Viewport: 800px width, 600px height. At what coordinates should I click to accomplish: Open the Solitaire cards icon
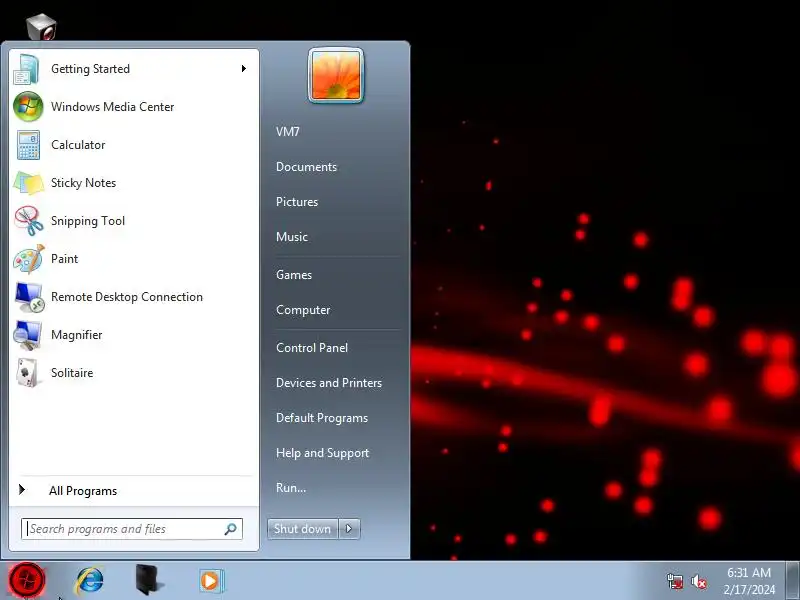tap(28, 373)
